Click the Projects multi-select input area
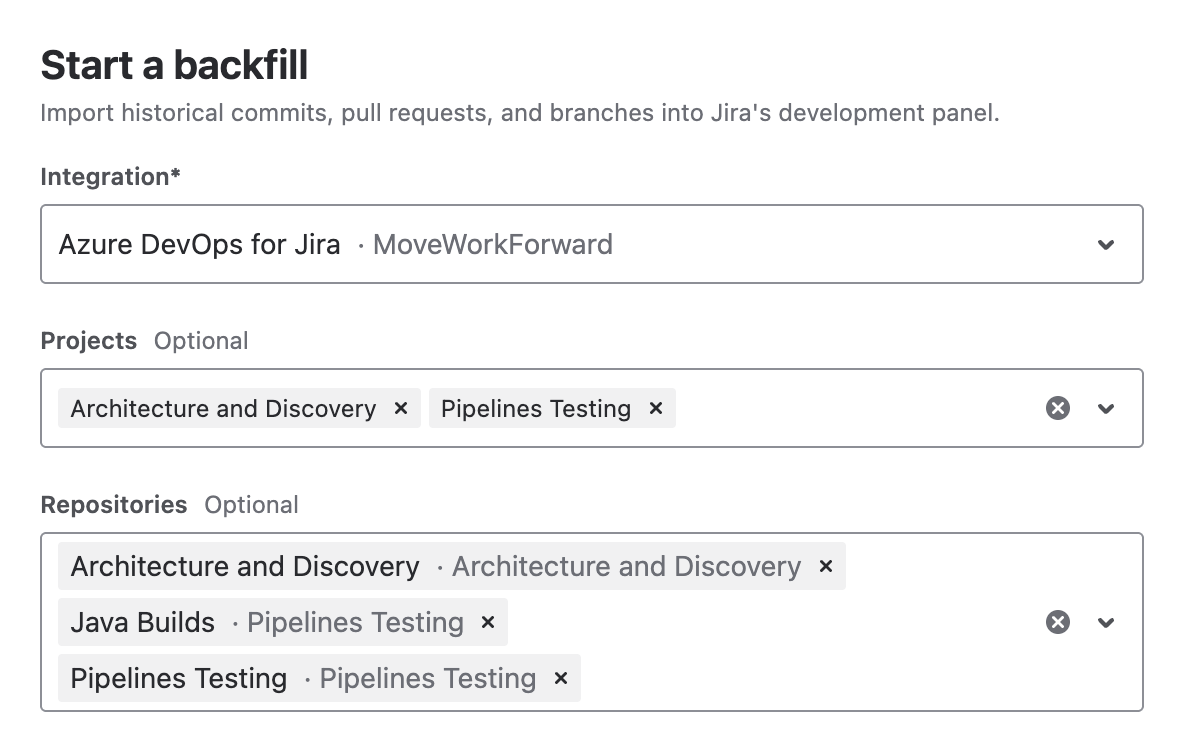This screenshot has width=1184, height=732. point(592,409)
